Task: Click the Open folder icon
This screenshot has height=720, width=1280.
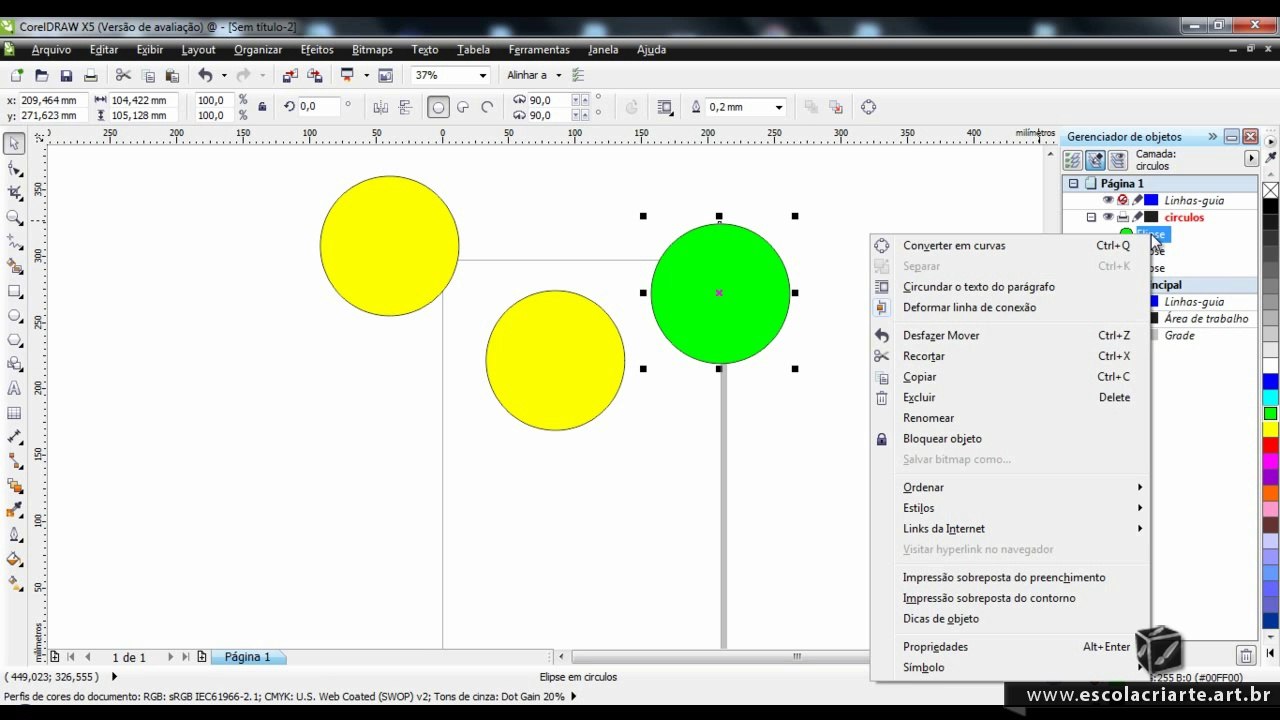Action: point(41,75)
